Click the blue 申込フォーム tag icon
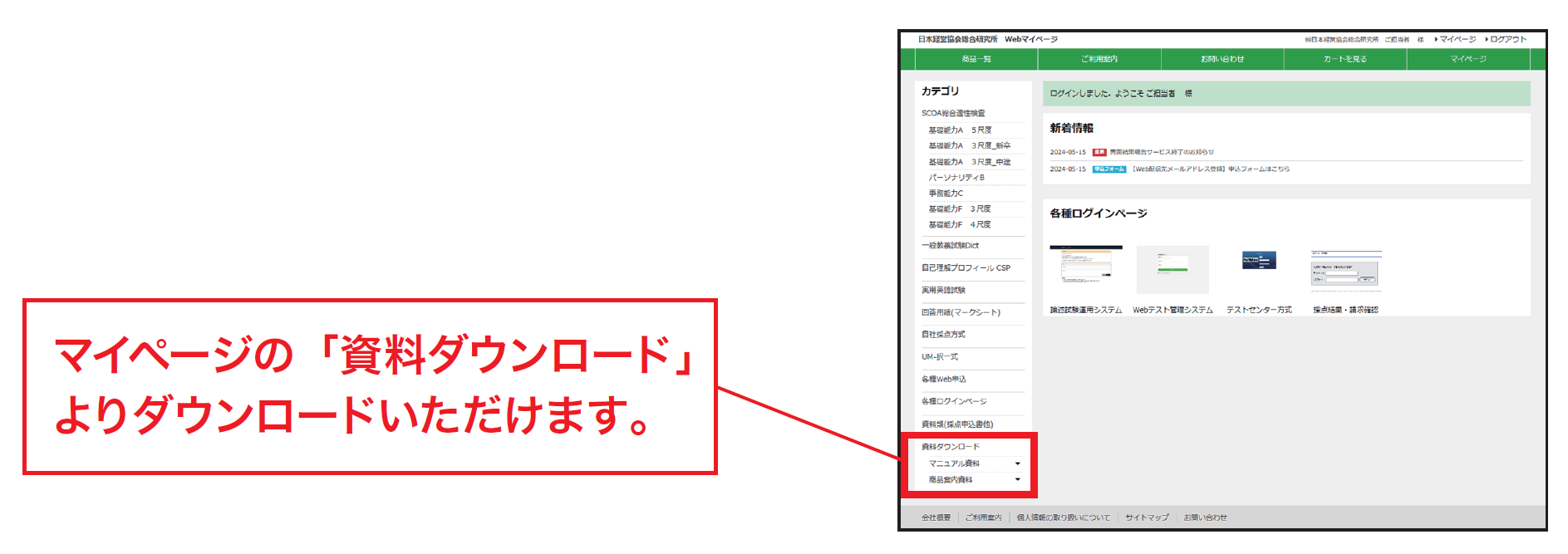The image size is (1568, 554). tap(1109, 169)
